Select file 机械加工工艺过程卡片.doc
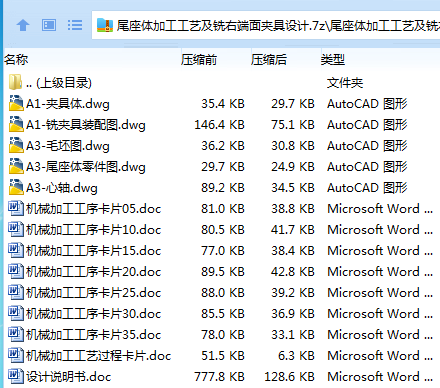This screenshot has width=440, height=388. pyautogui.click(x=98, y=356)
